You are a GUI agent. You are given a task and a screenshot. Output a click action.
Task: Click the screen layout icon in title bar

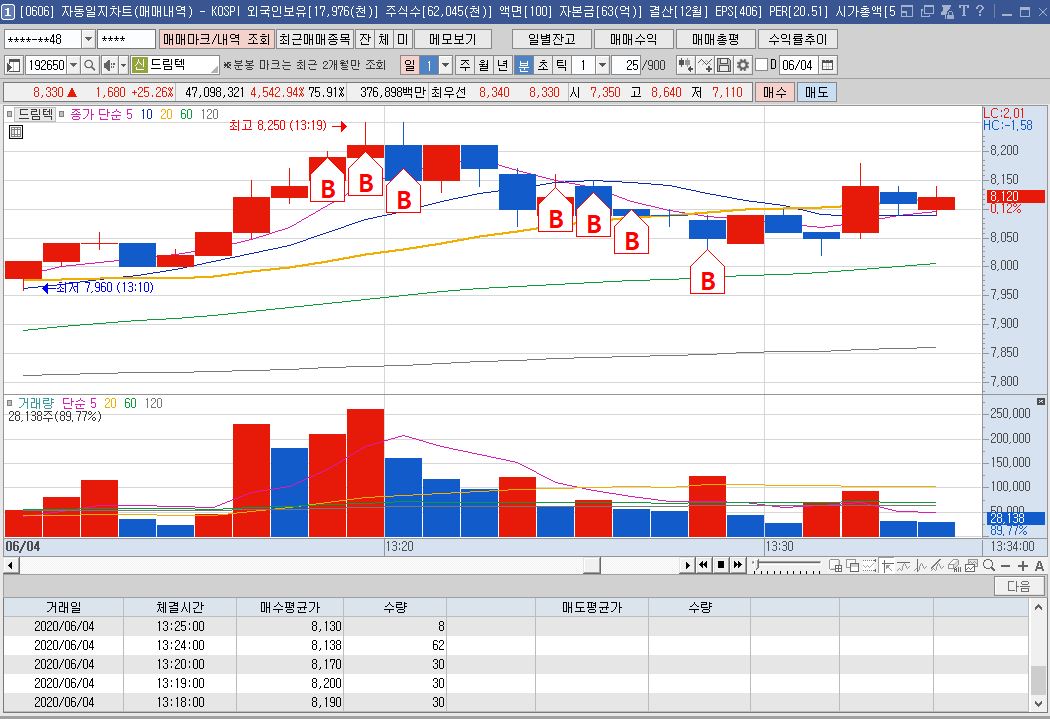[907, 11]
